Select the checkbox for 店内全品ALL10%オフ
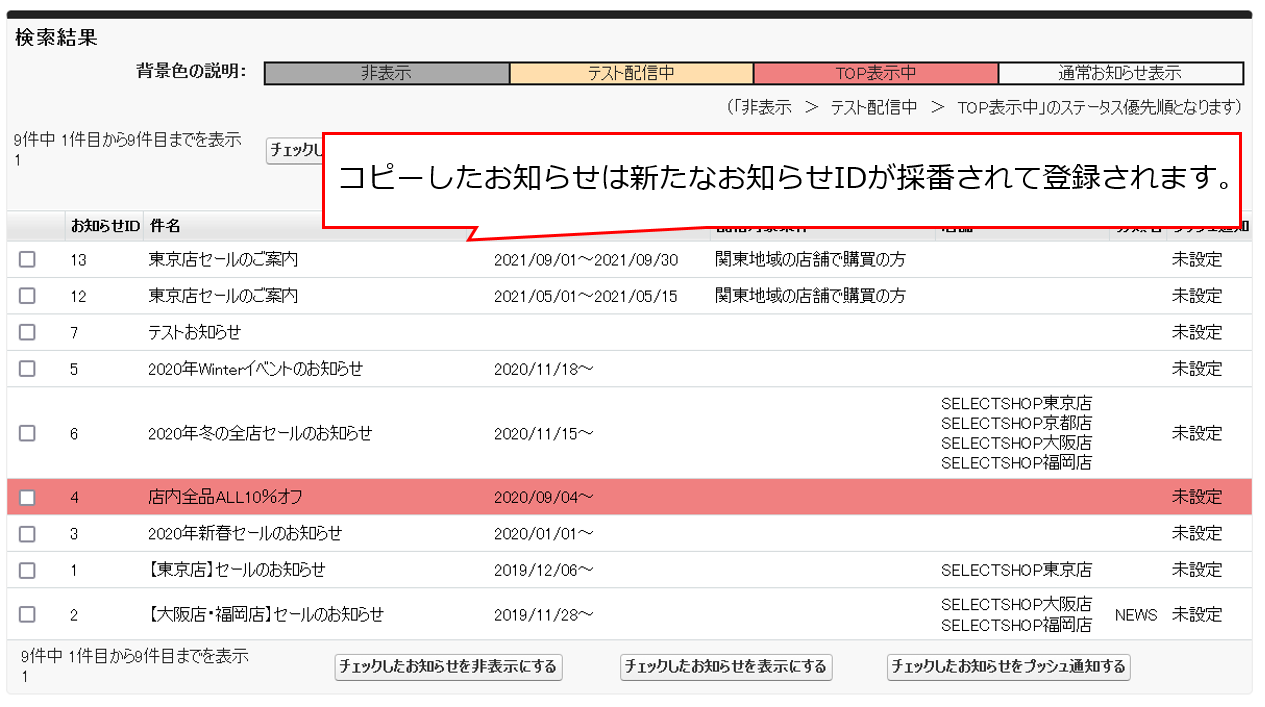The width and height of the screenshot is (1265, 707). tap(27, 497)
